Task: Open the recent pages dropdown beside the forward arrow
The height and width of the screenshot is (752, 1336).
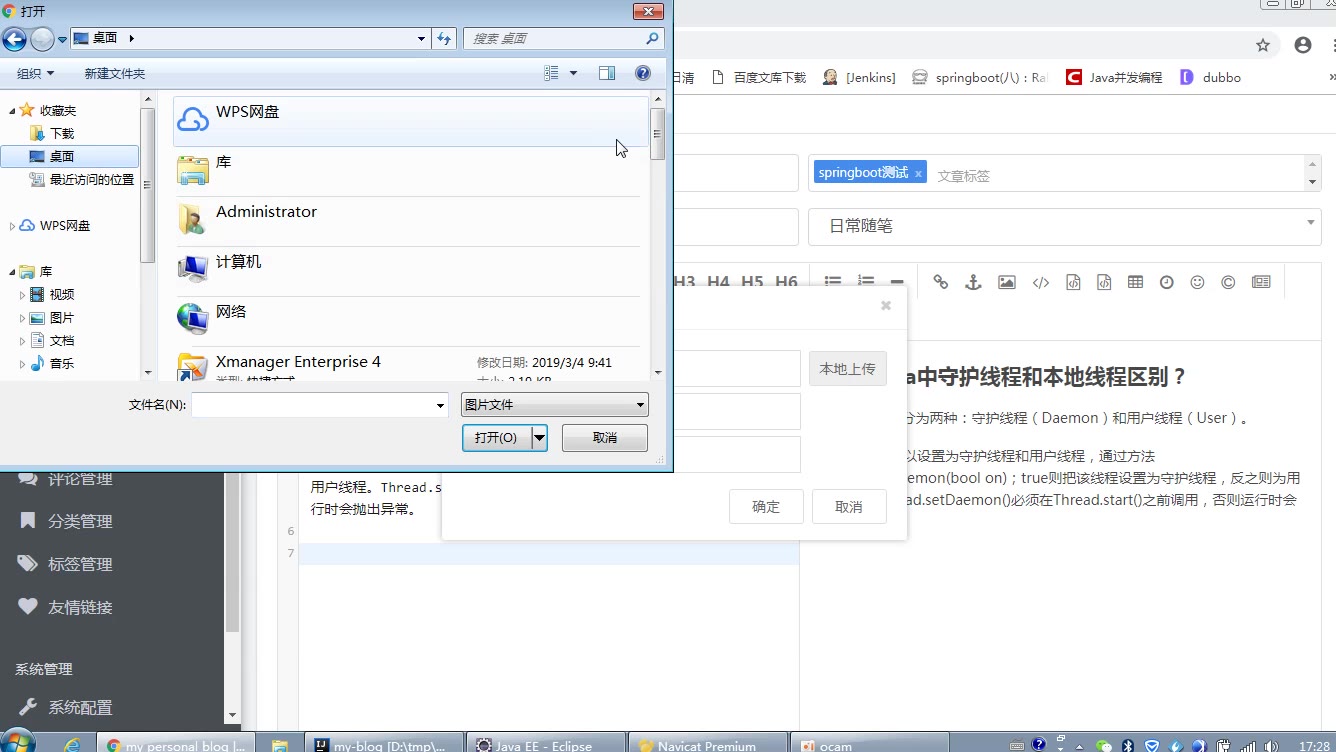Action: pos(62,40)
